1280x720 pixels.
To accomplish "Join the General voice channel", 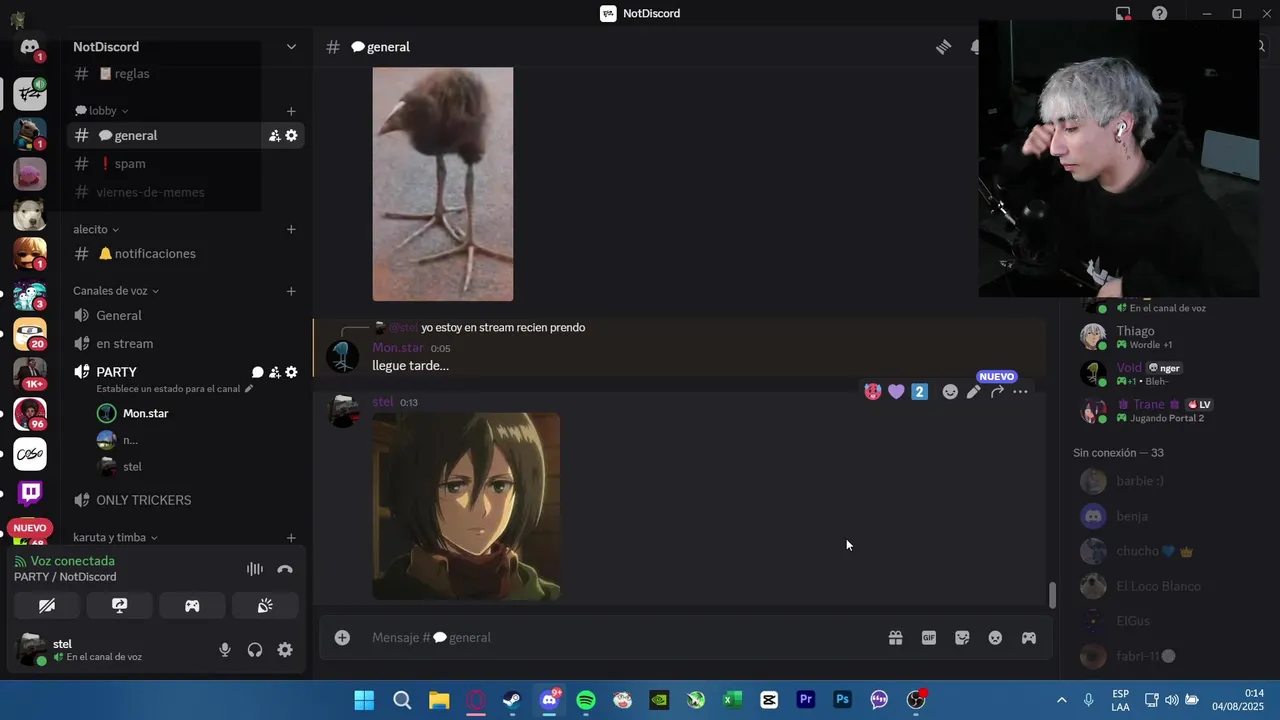I will pyautogui.click(x=185, y=316).
